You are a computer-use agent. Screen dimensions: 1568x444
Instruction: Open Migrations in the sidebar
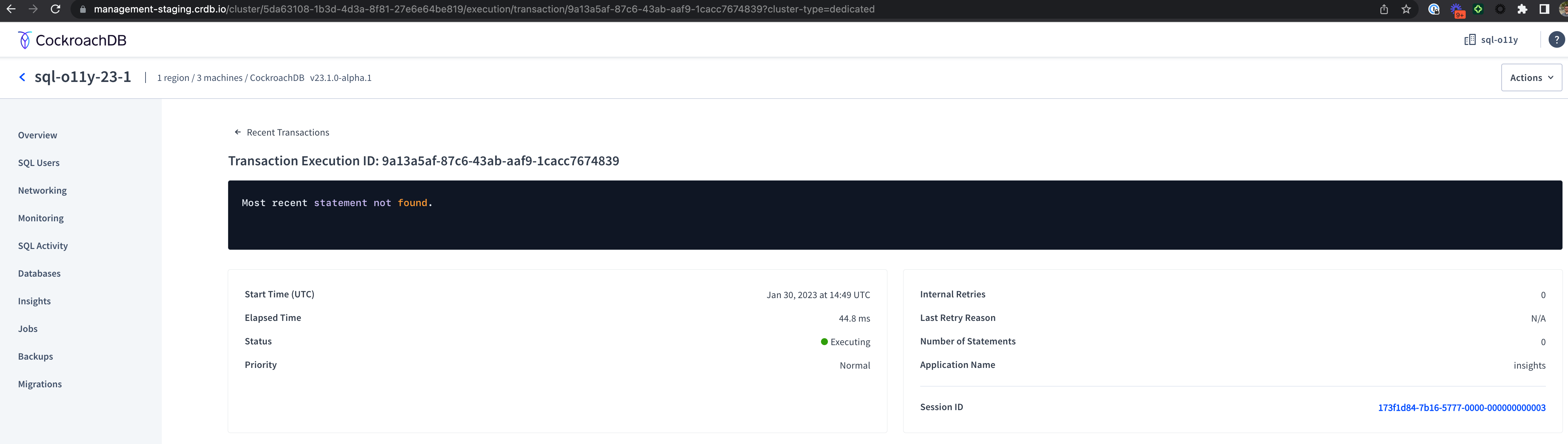coord(40,384)
